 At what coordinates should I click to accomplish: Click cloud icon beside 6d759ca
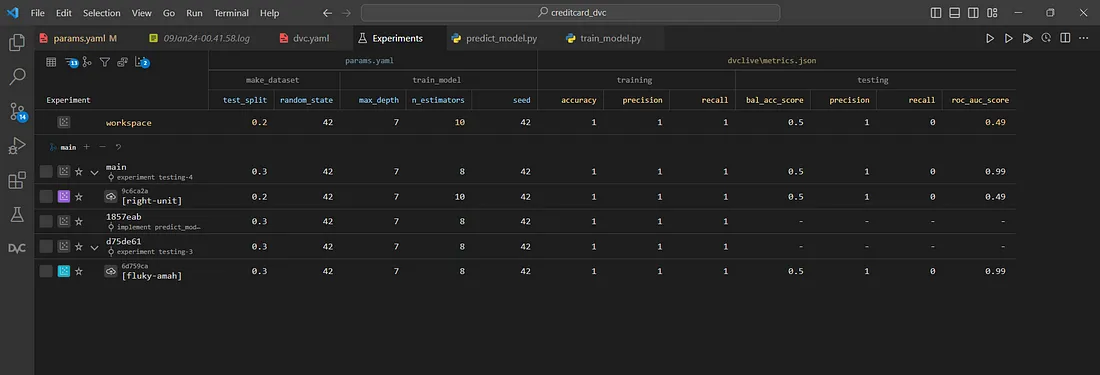click(111, 271)
